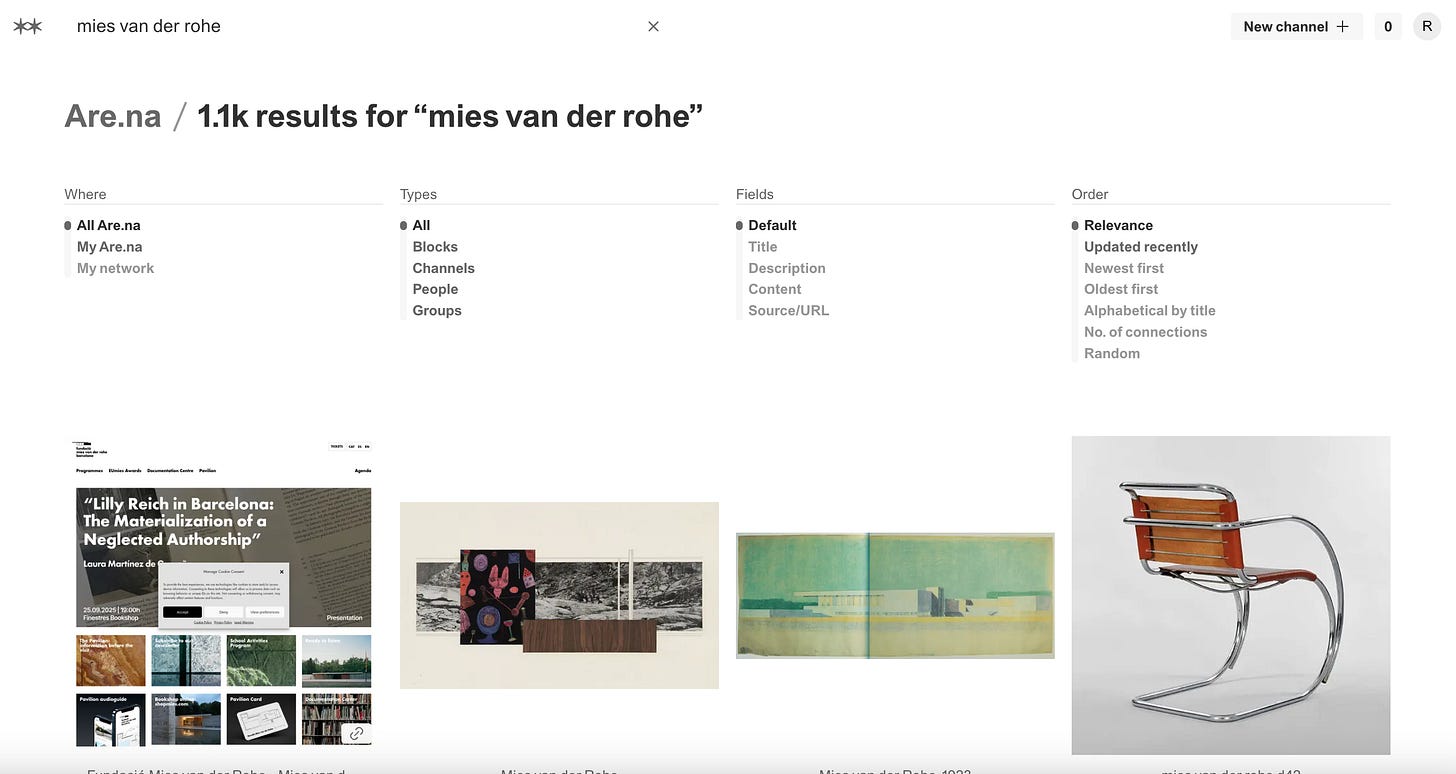Search by Source/URL field only
Viewport: 1456px width, 774px height.
point(789,311)
